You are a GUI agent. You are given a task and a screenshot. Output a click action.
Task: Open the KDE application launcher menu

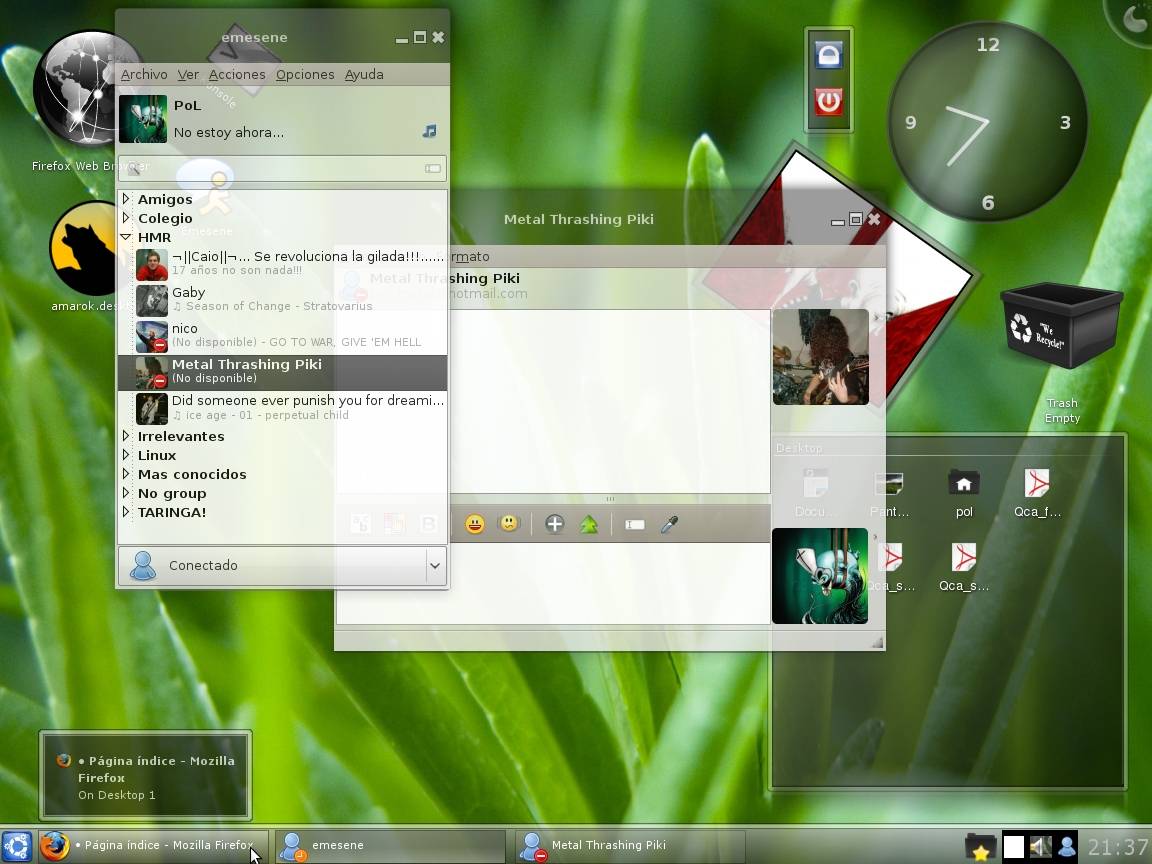[x=17, y=846]
